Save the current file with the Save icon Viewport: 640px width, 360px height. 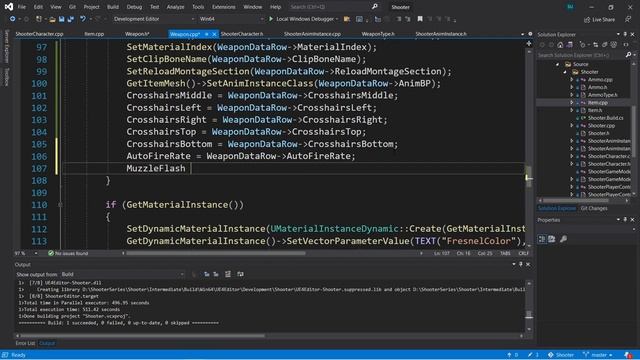coord(61,19)
